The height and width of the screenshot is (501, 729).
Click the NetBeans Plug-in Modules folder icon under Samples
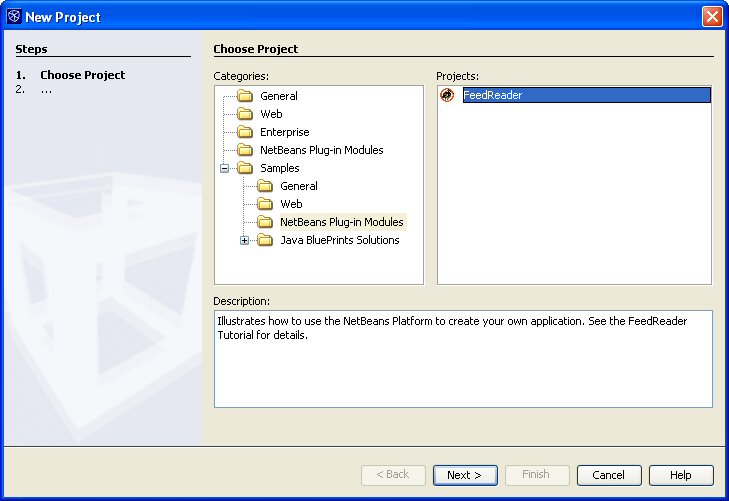(x=265, y=222)
